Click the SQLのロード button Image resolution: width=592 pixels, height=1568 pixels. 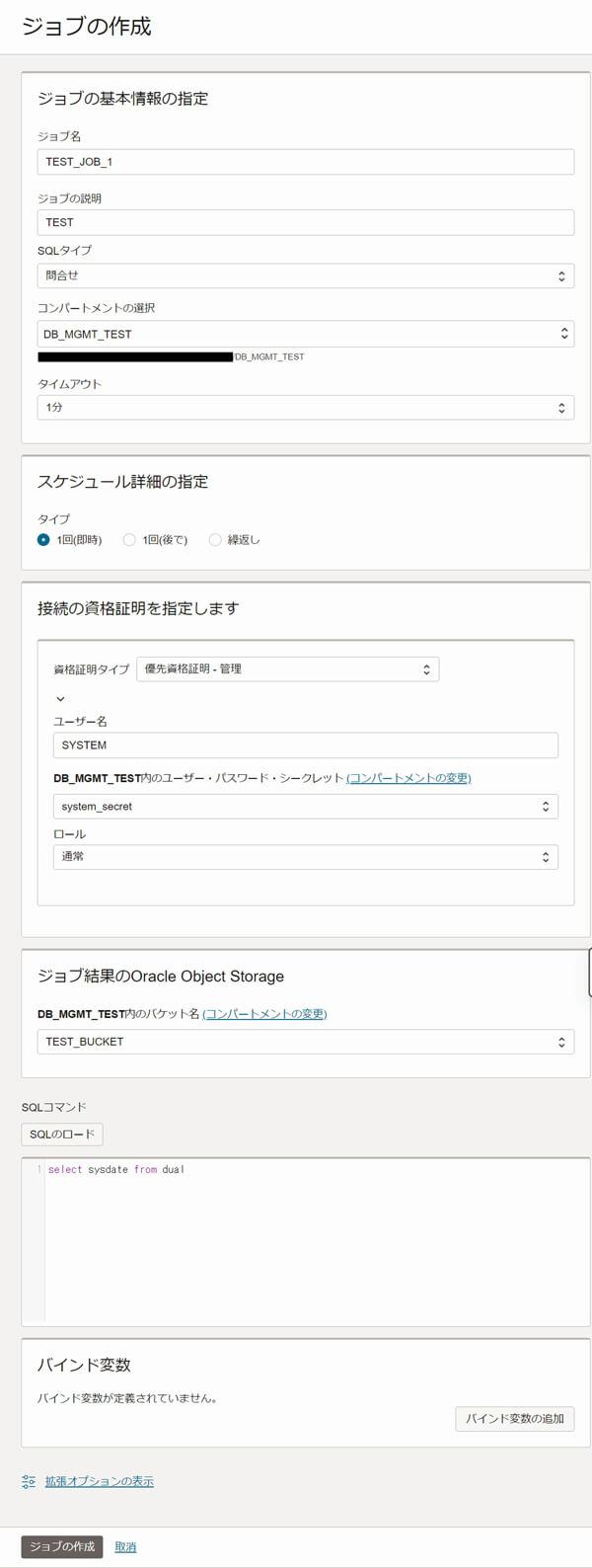pyautogui.click(x=62, y=1135)
